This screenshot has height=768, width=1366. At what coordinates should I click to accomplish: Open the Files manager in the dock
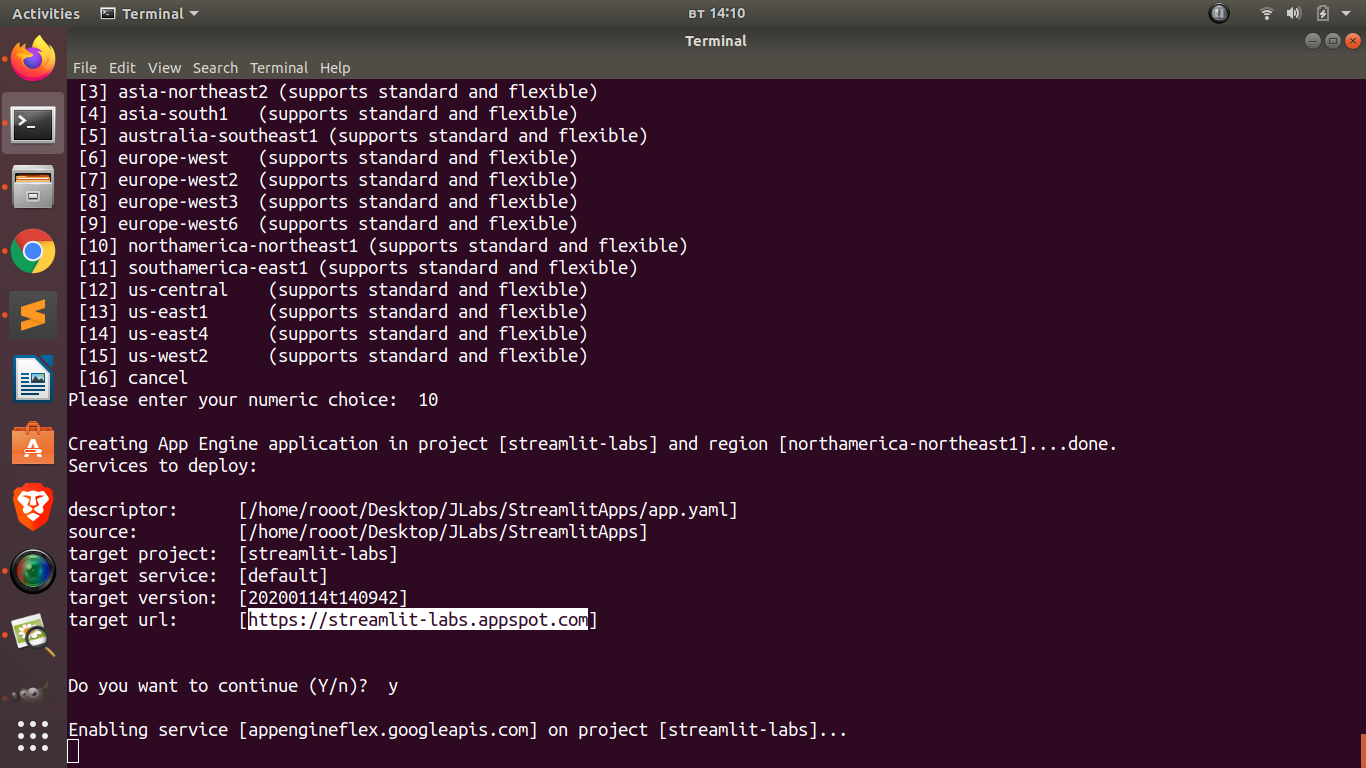[33, 187]
